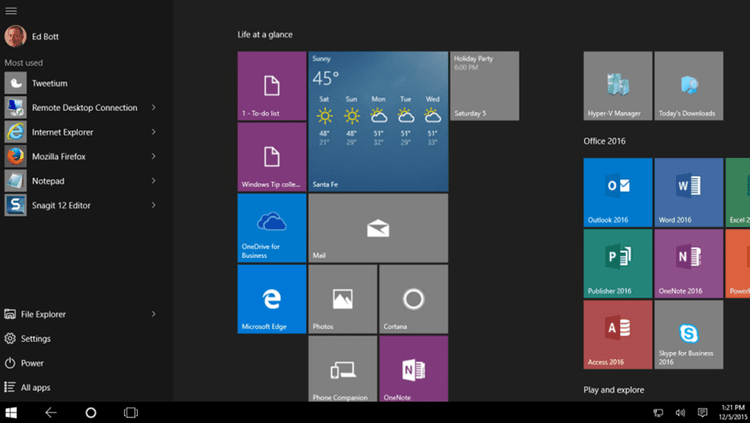Viewport: 750px width, 423px height.
Task: Open the Windows Tip collection tile
Action: point(272,157)
